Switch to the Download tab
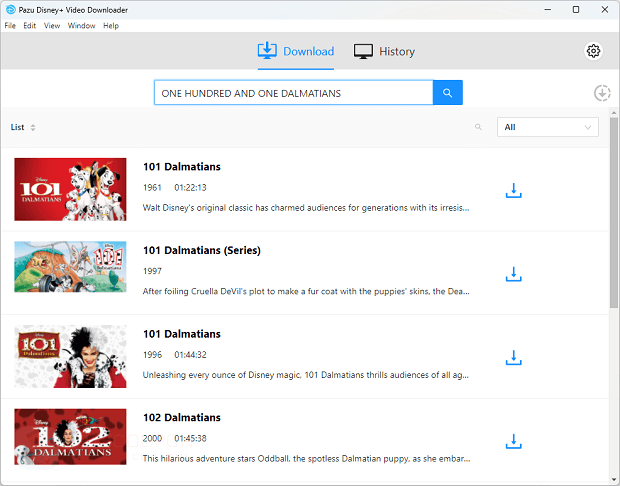The width and height of the screenshot is (620, 486). click(x=296, y=51)
